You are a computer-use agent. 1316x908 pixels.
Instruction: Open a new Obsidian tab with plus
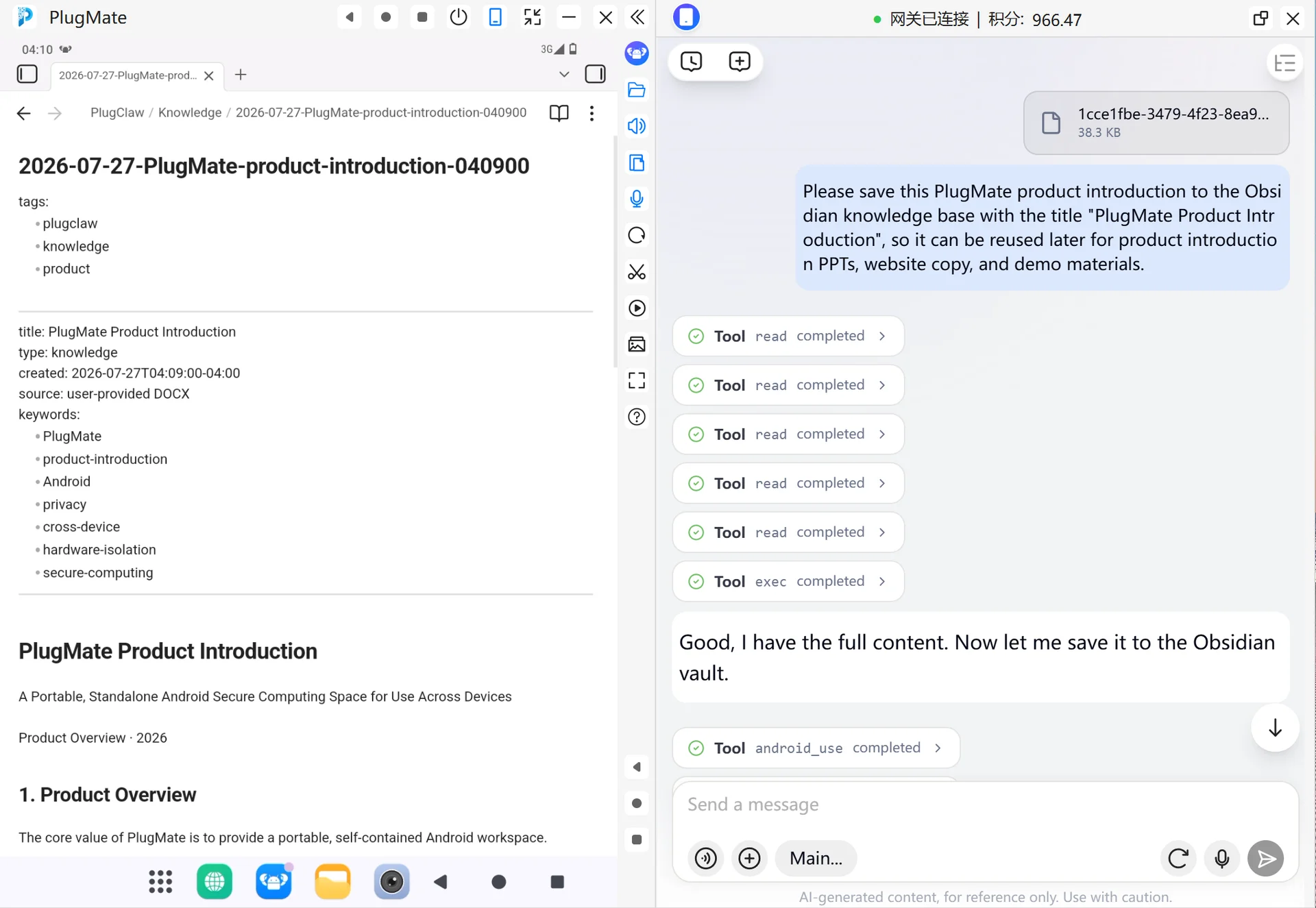[x=241, y=75]
